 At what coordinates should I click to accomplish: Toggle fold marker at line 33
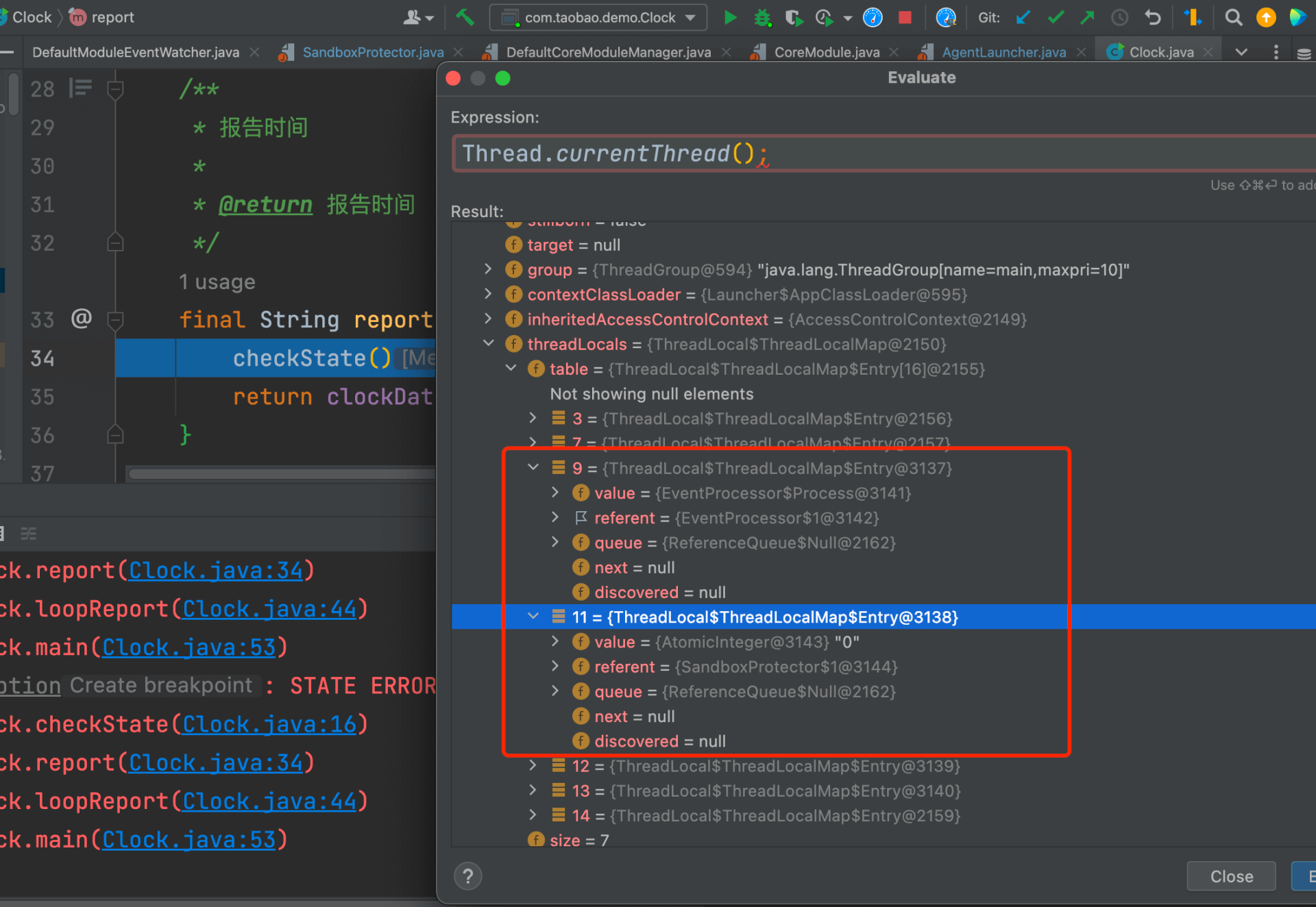(x=115, y=320)
